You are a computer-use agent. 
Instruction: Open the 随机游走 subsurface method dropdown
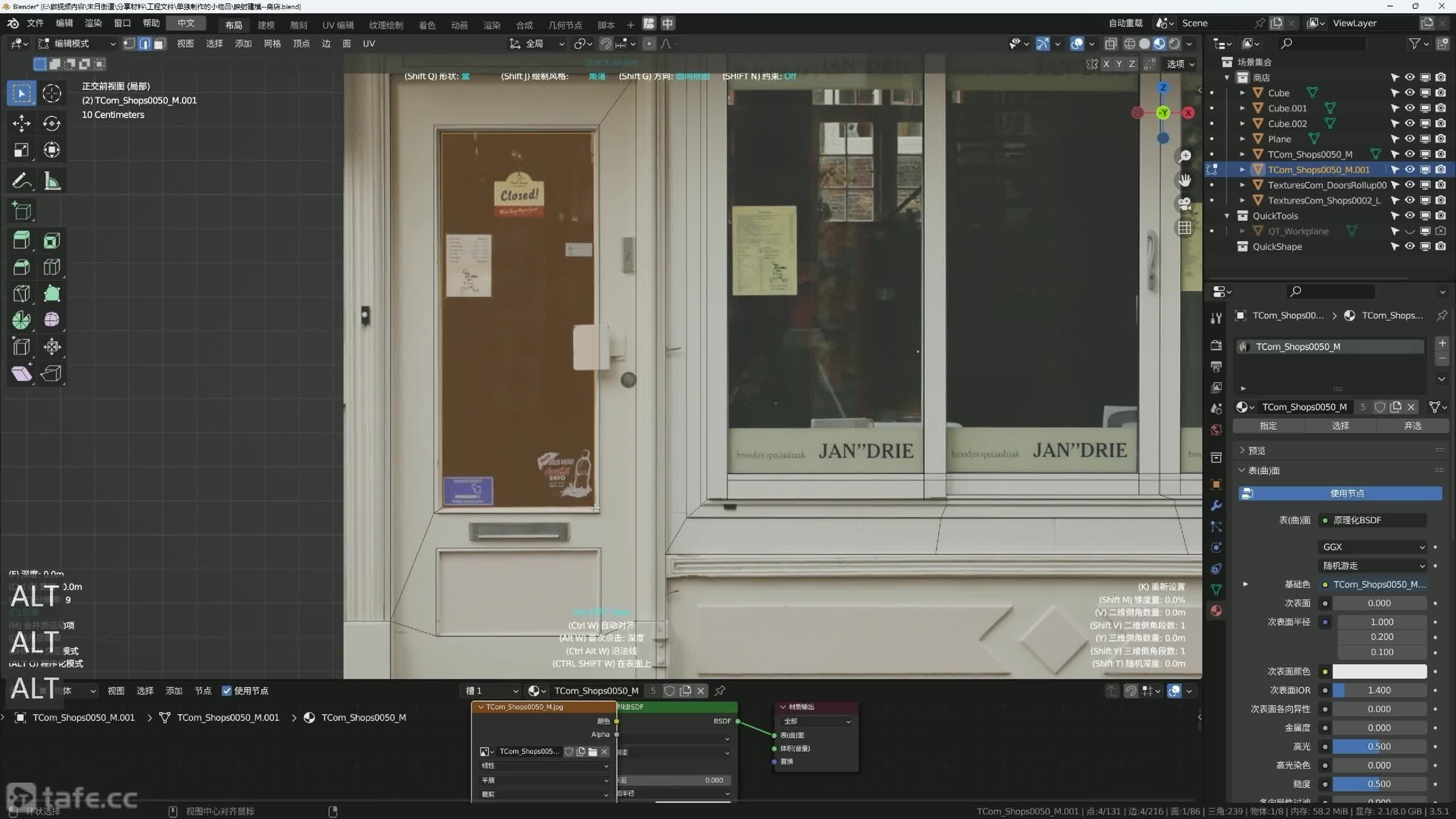coord(1373,566)
